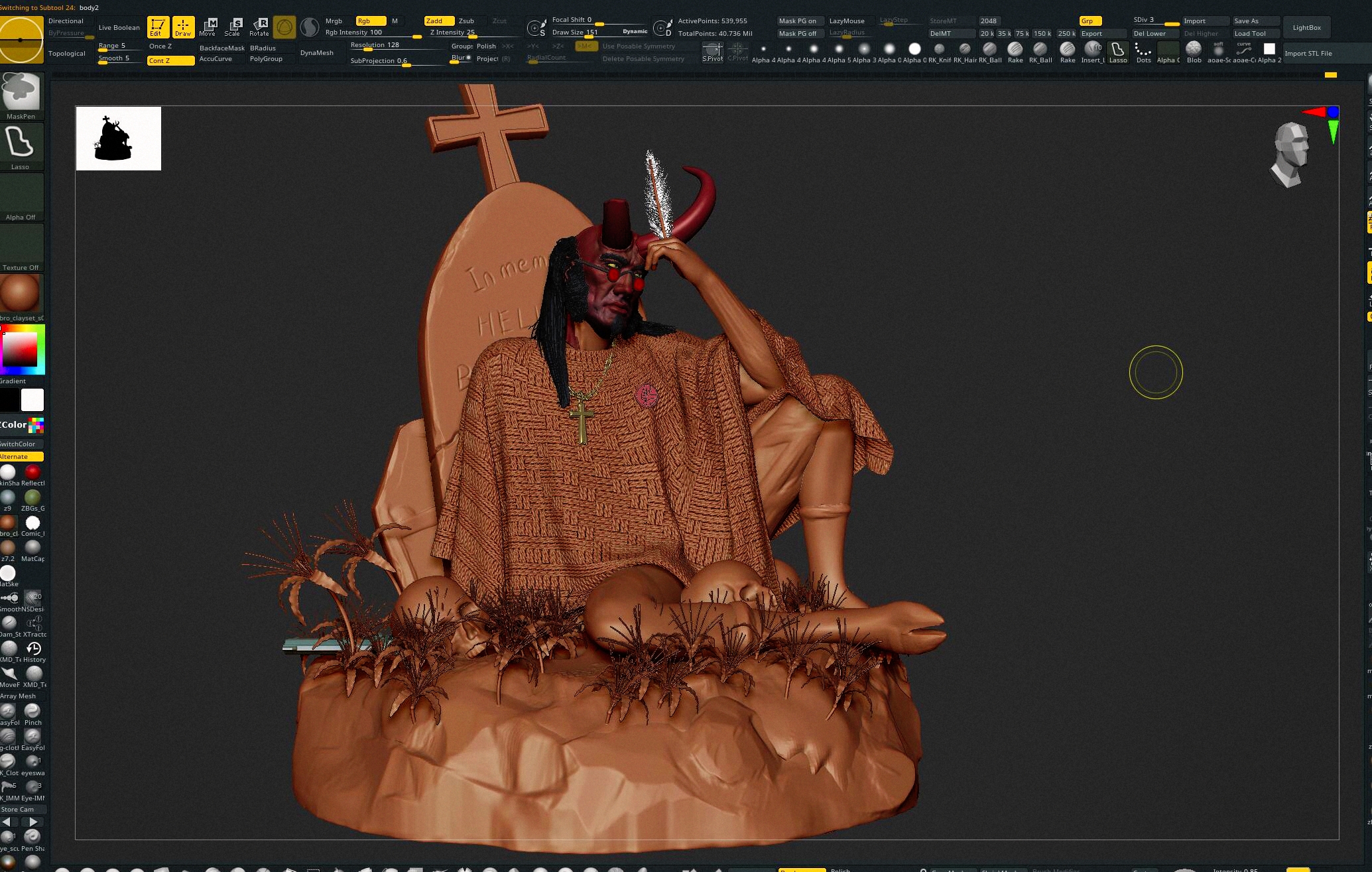Open the Texture Off selector
The width and height of the screenshot is (1372, 872).
21,247
